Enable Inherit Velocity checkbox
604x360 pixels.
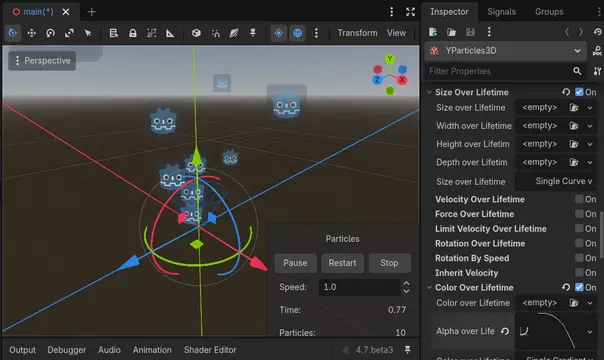pyautogui.click(x=579, y=272)
